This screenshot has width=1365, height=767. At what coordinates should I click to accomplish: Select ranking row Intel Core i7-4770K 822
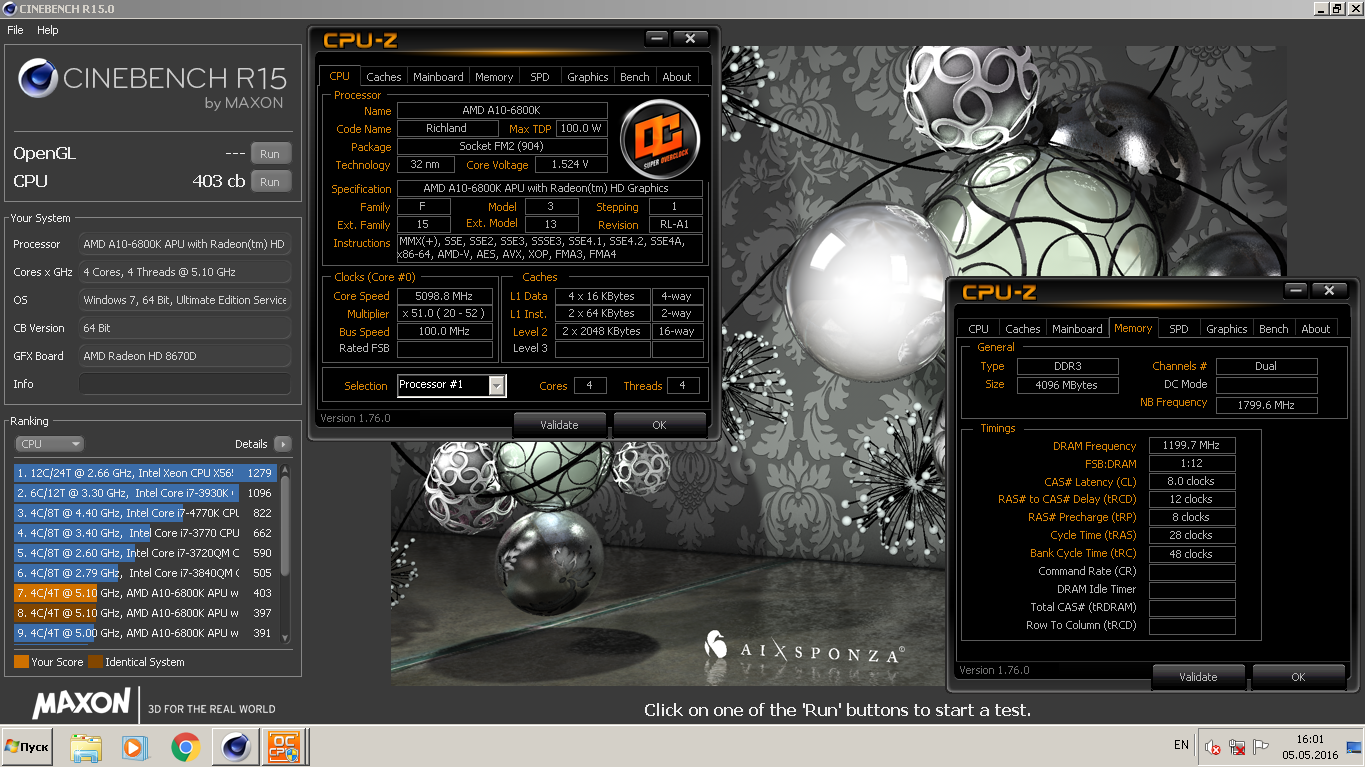(x=144, y=513)
